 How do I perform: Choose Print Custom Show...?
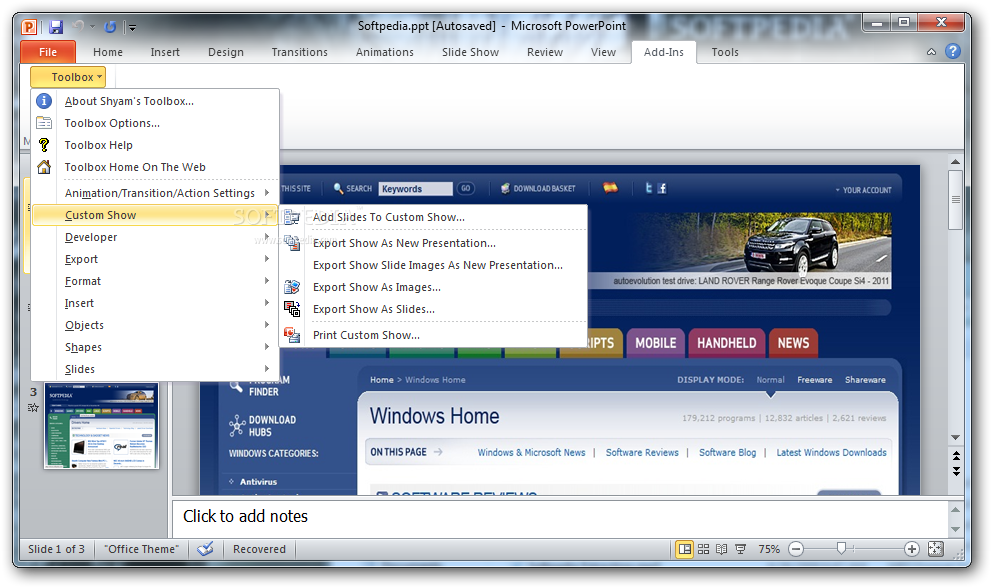coord(434,335)
